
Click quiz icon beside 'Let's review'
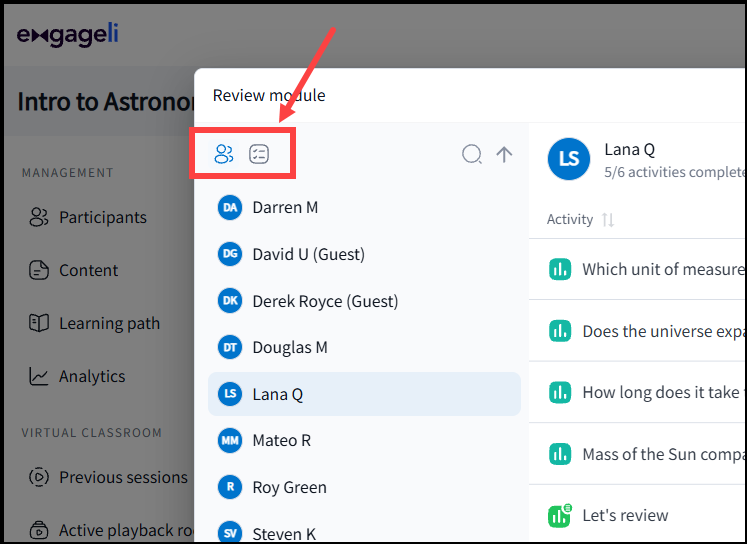(560, 515)
